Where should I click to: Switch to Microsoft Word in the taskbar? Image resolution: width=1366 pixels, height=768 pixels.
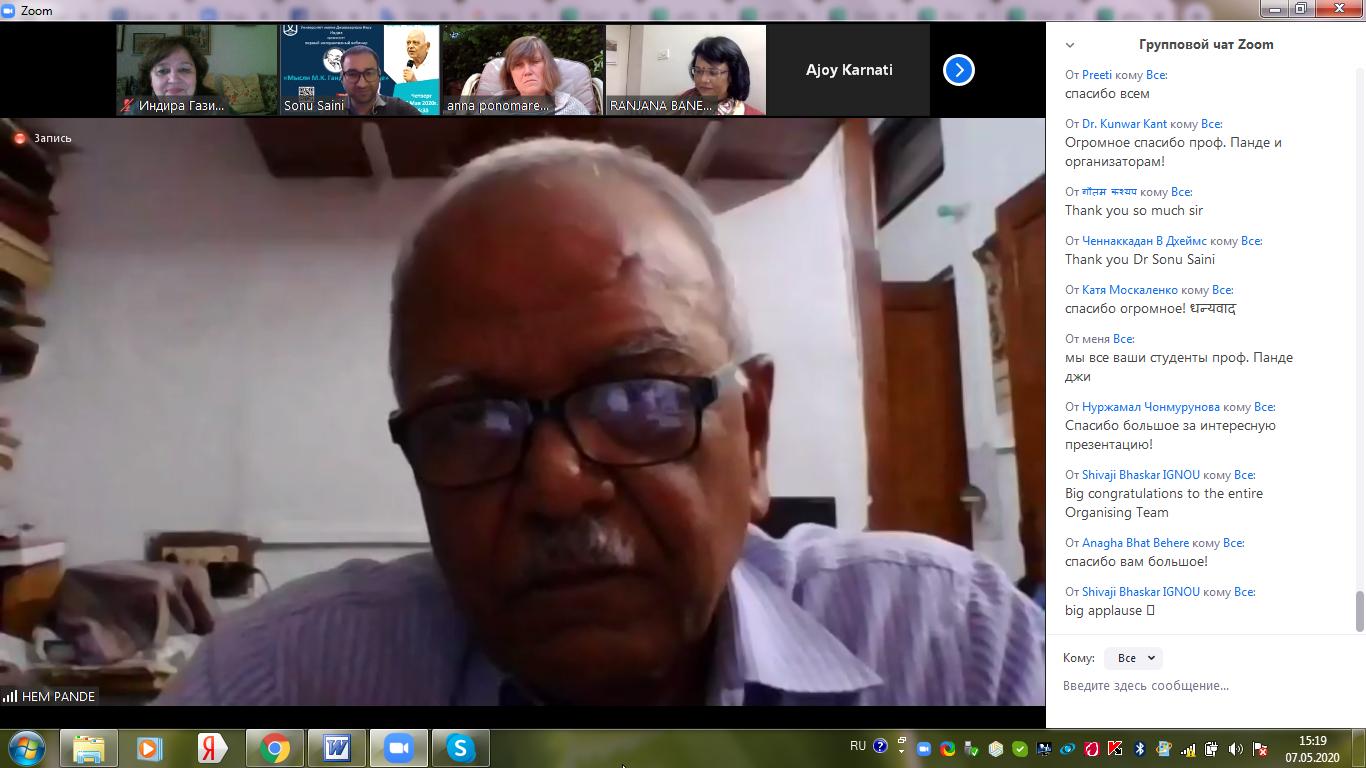click(x=337, y=748)
